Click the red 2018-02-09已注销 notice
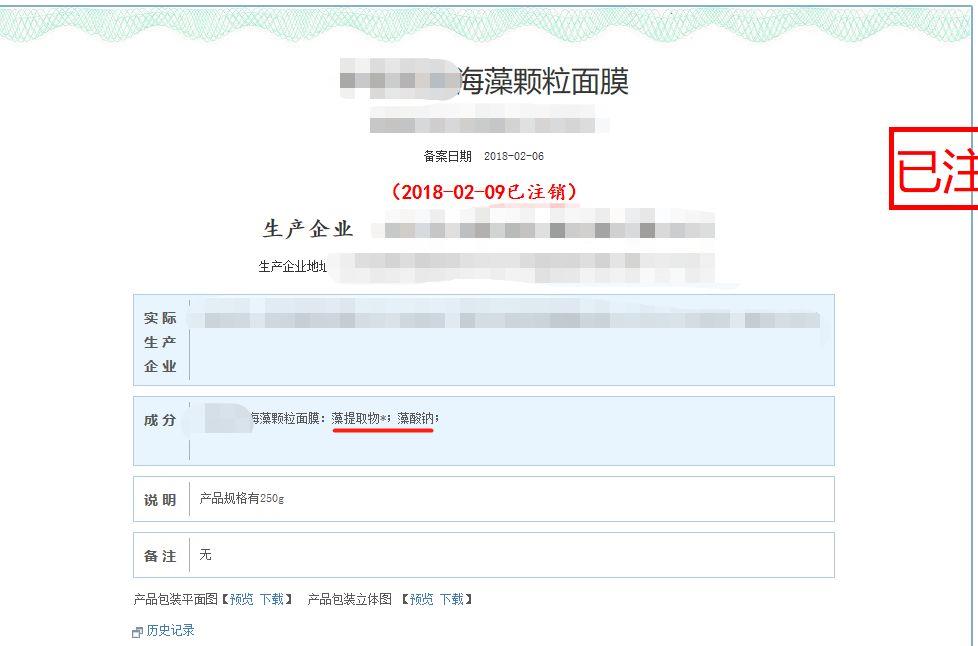978x646 pixels. tap(484, 191)
